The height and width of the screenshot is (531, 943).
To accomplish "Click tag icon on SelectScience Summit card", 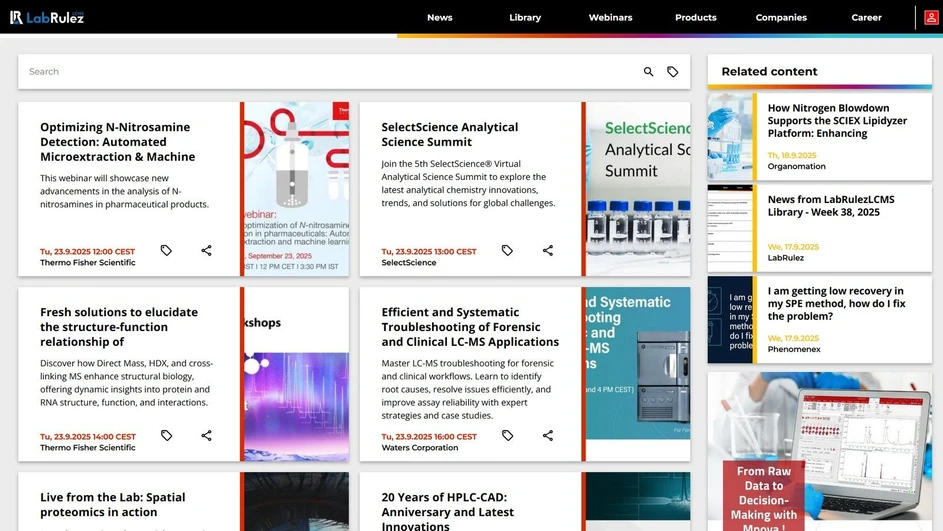I will (507, 251).
